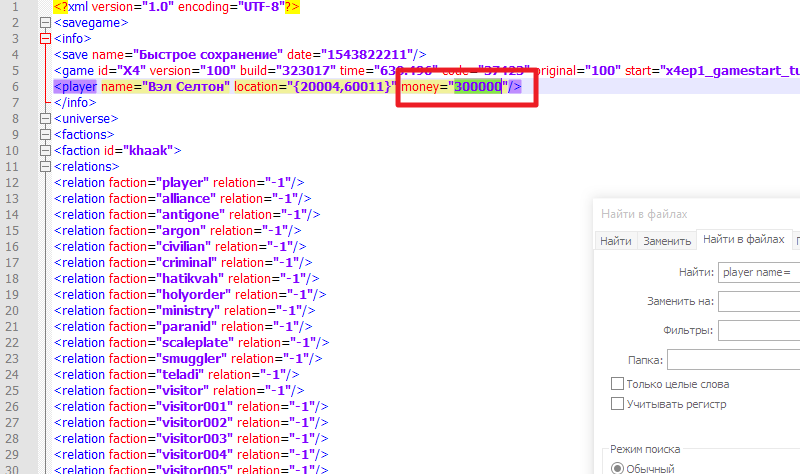Click the faction value antigone on line 14
The height and width of the screenshot is (474, 800).
(190, 215)
